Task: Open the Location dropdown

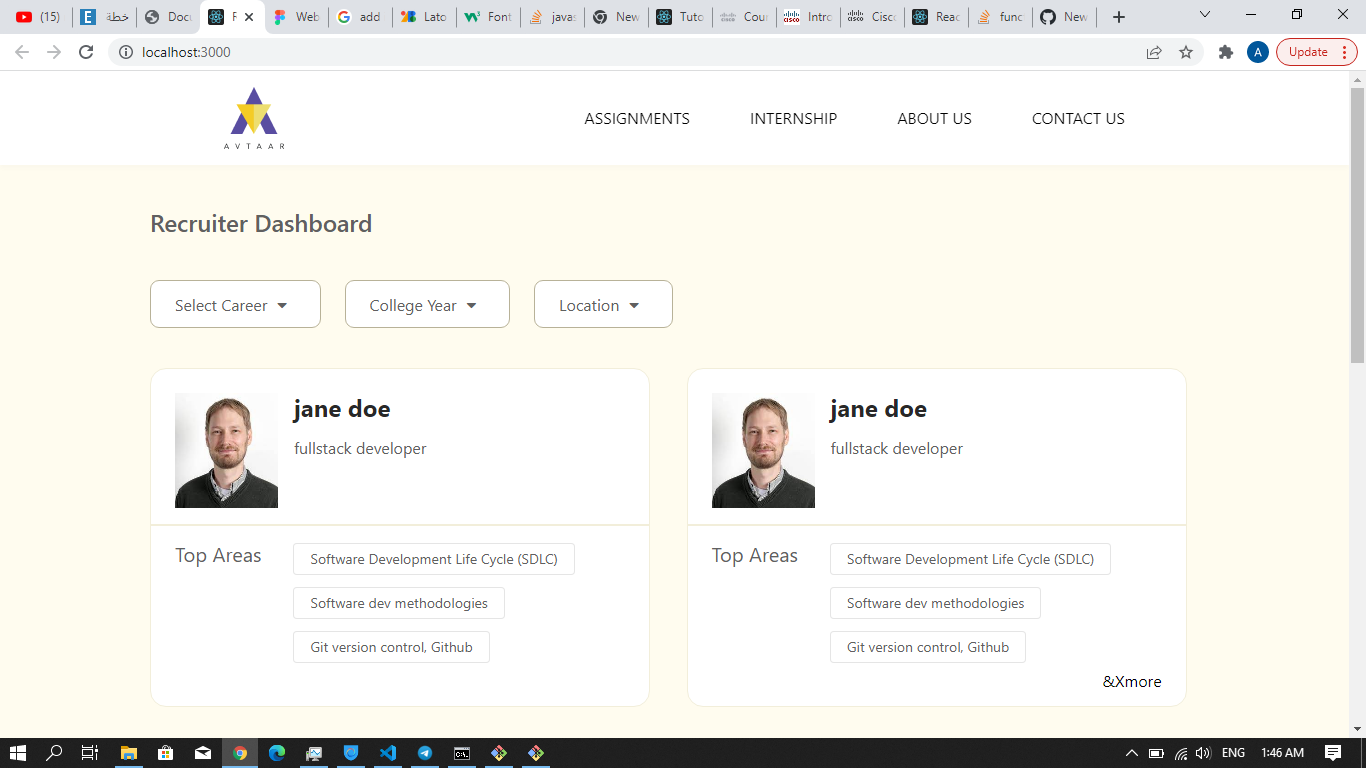Action: [x=603, y=304]
